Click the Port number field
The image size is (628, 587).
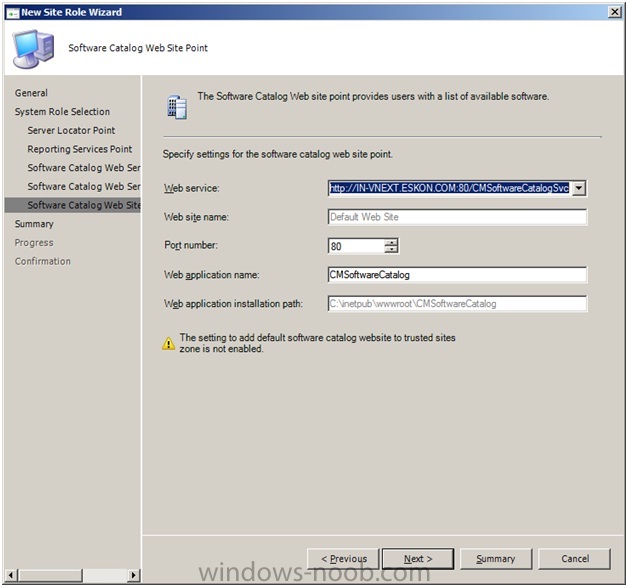[x=356, y=246]
